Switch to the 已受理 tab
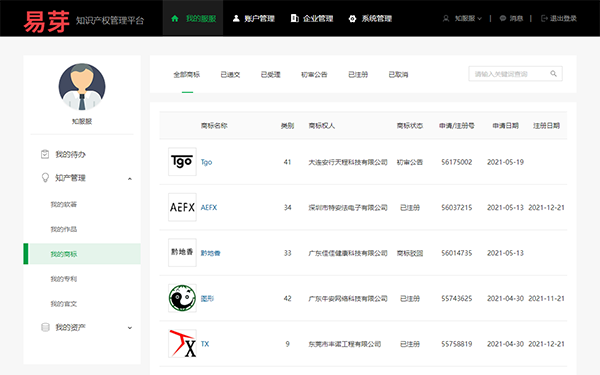The height and width of the screenshot is (375, 600). point(271,75)
